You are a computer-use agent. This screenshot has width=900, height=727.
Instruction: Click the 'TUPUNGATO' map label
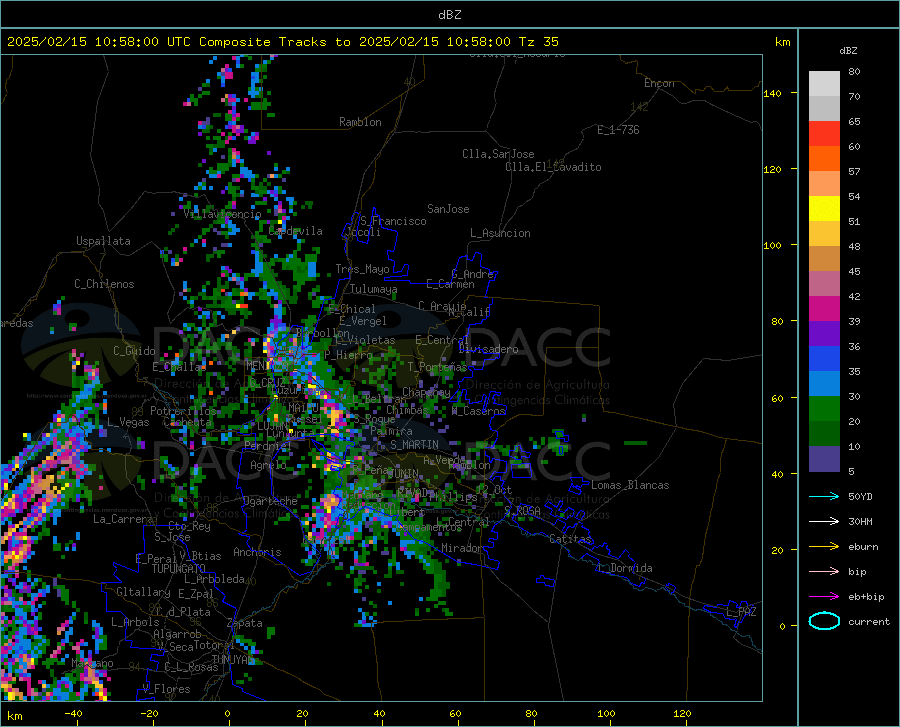(179, 569)
